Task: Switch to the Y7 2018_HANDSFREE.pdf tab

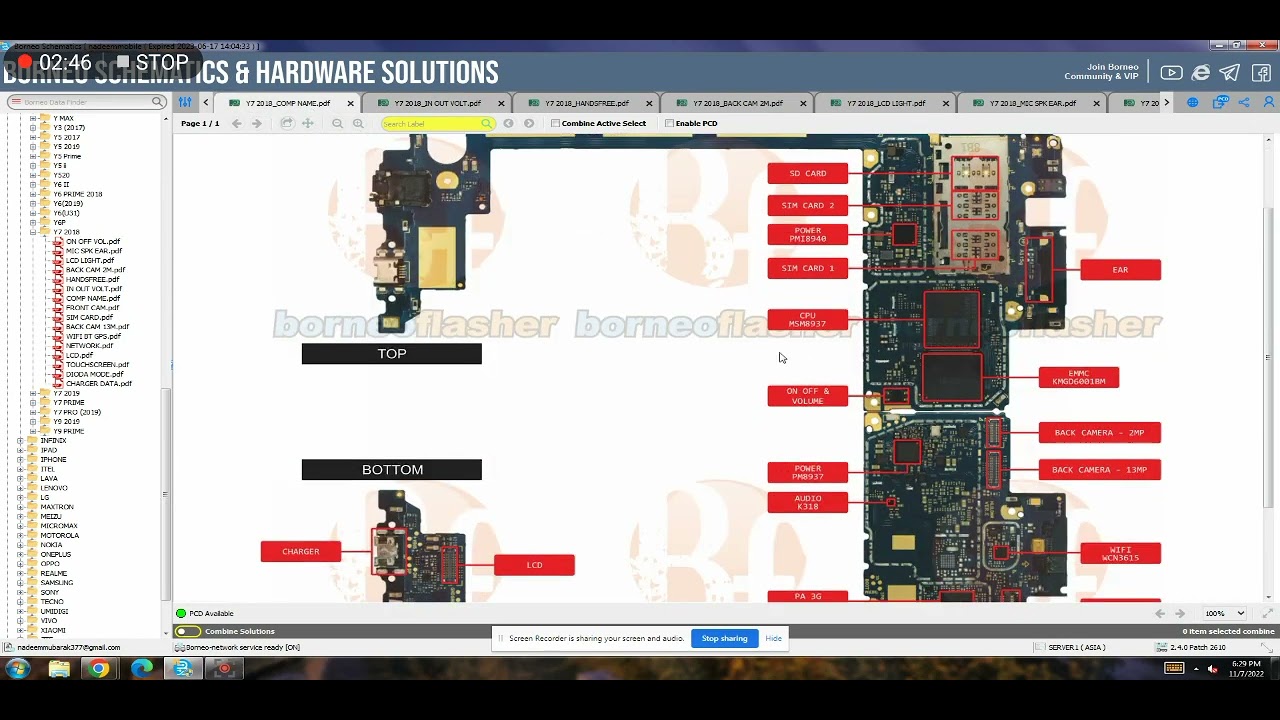Action: coord(586,103)
